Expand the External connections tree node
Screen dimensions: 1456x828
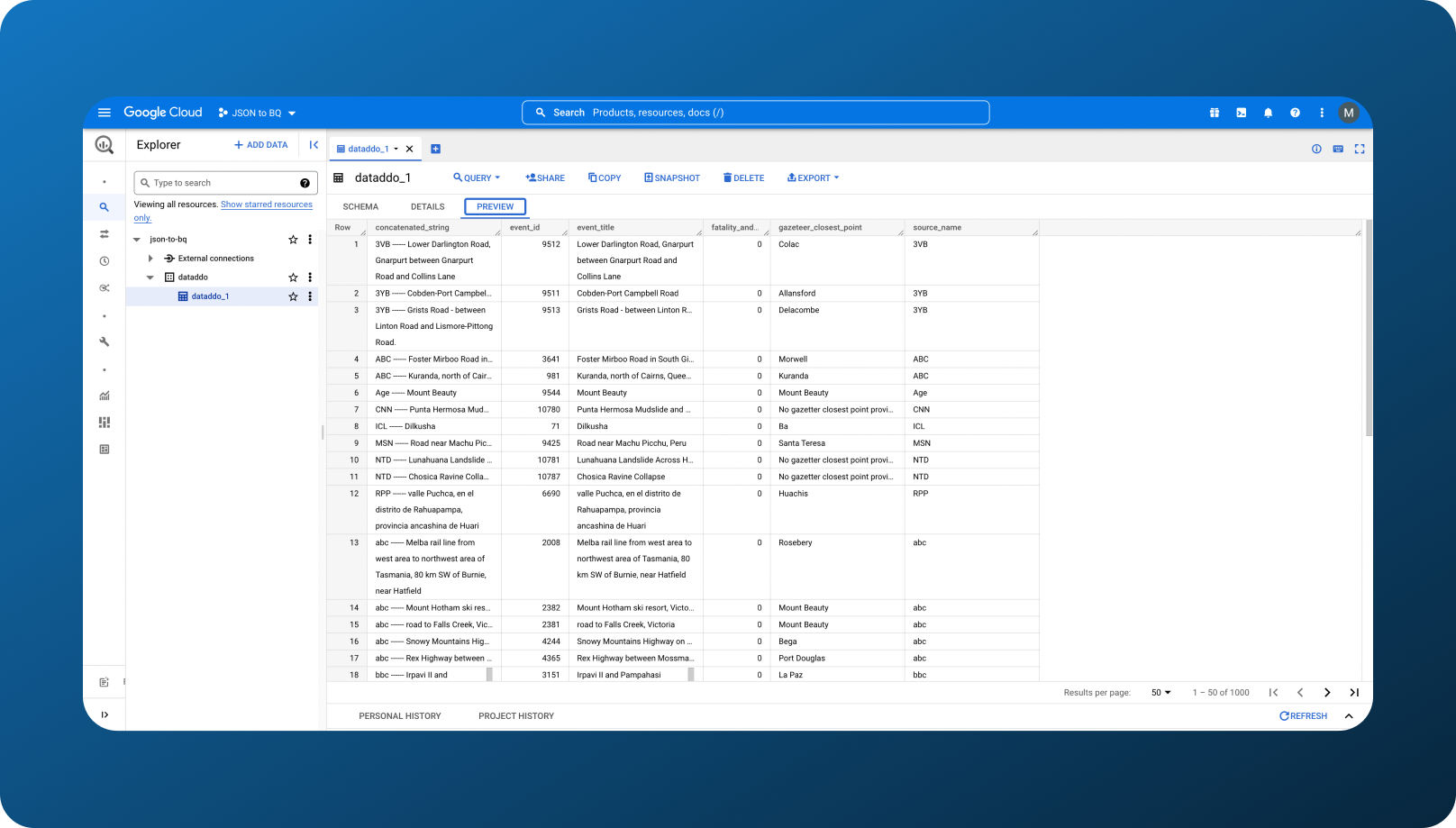coord(150,258)
